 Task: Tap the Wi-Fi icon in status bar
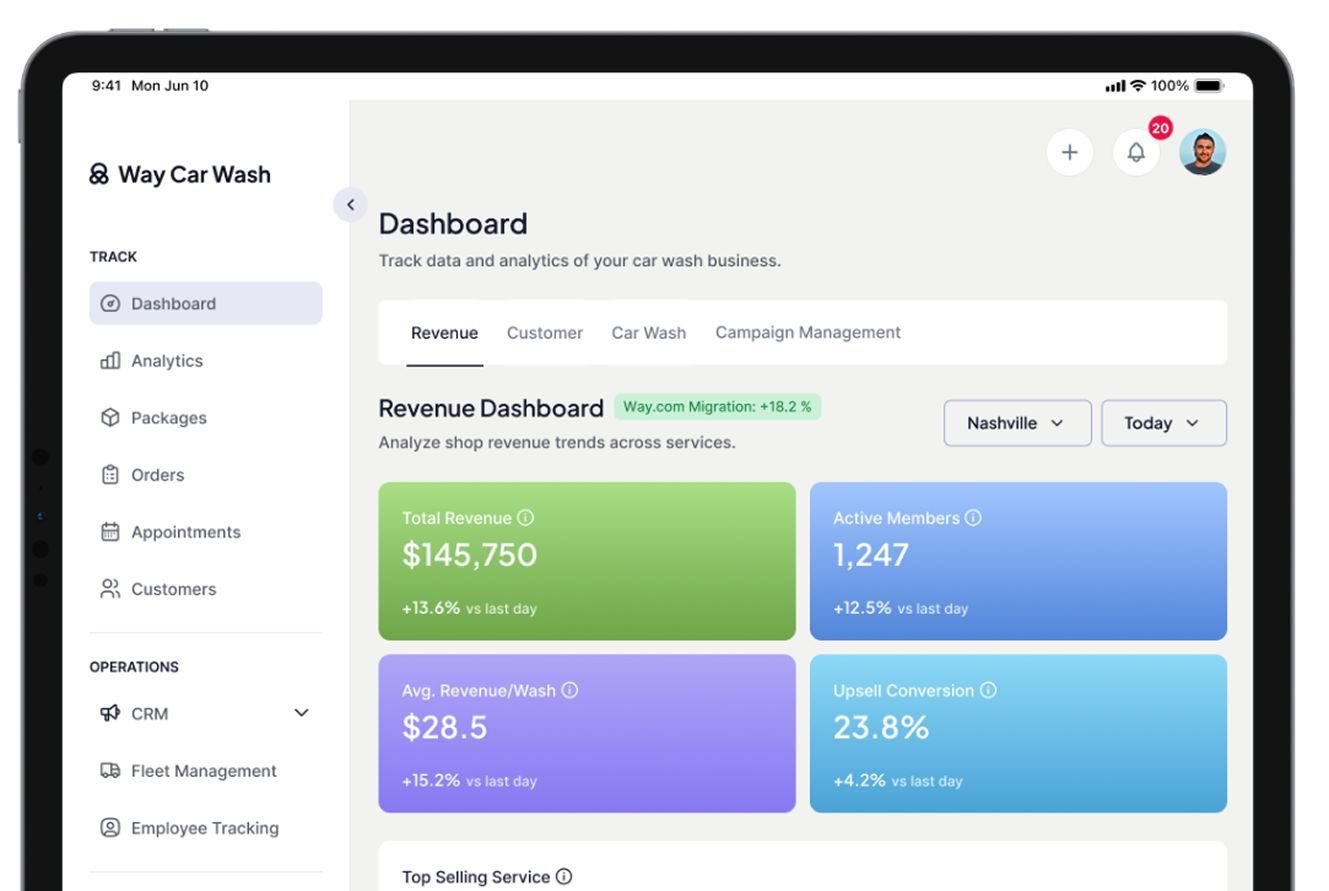1138,86
